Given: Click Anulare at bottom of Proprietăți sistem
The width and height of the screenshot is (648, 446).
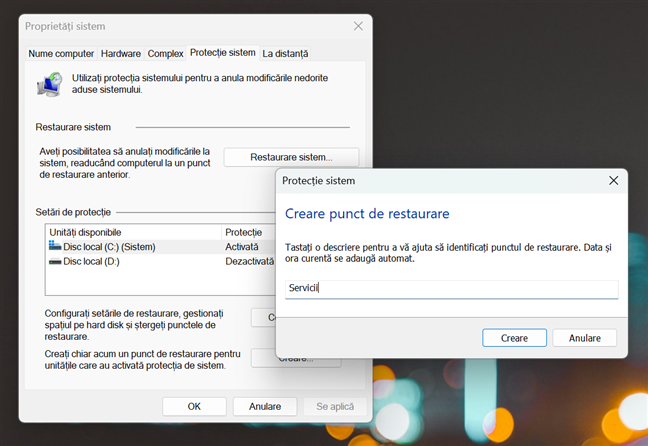Looking at the screenshot, I should [x=264, y=406].
